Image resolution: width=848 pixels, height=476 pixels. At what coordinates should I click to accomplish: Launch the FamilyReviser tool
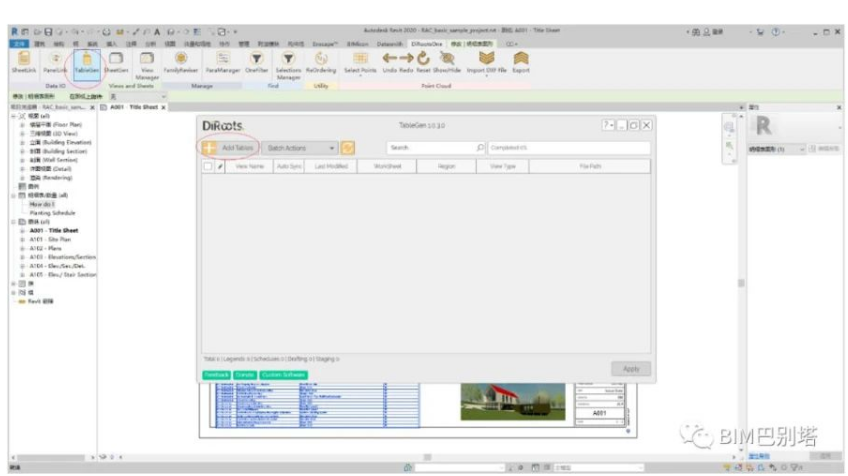[x=181, y=62]
